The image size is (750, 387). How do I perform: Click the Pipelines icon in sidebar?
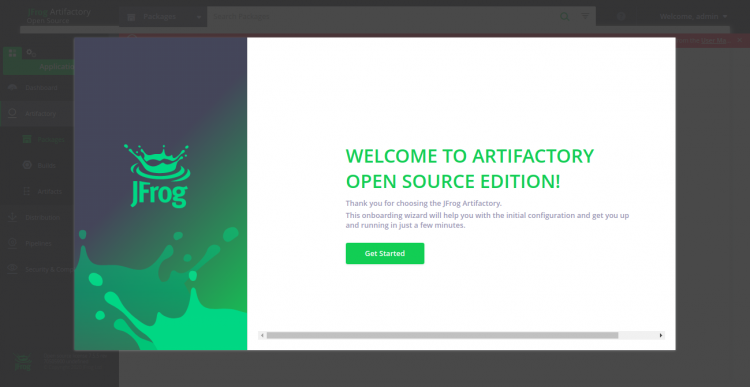coord(12,243)
